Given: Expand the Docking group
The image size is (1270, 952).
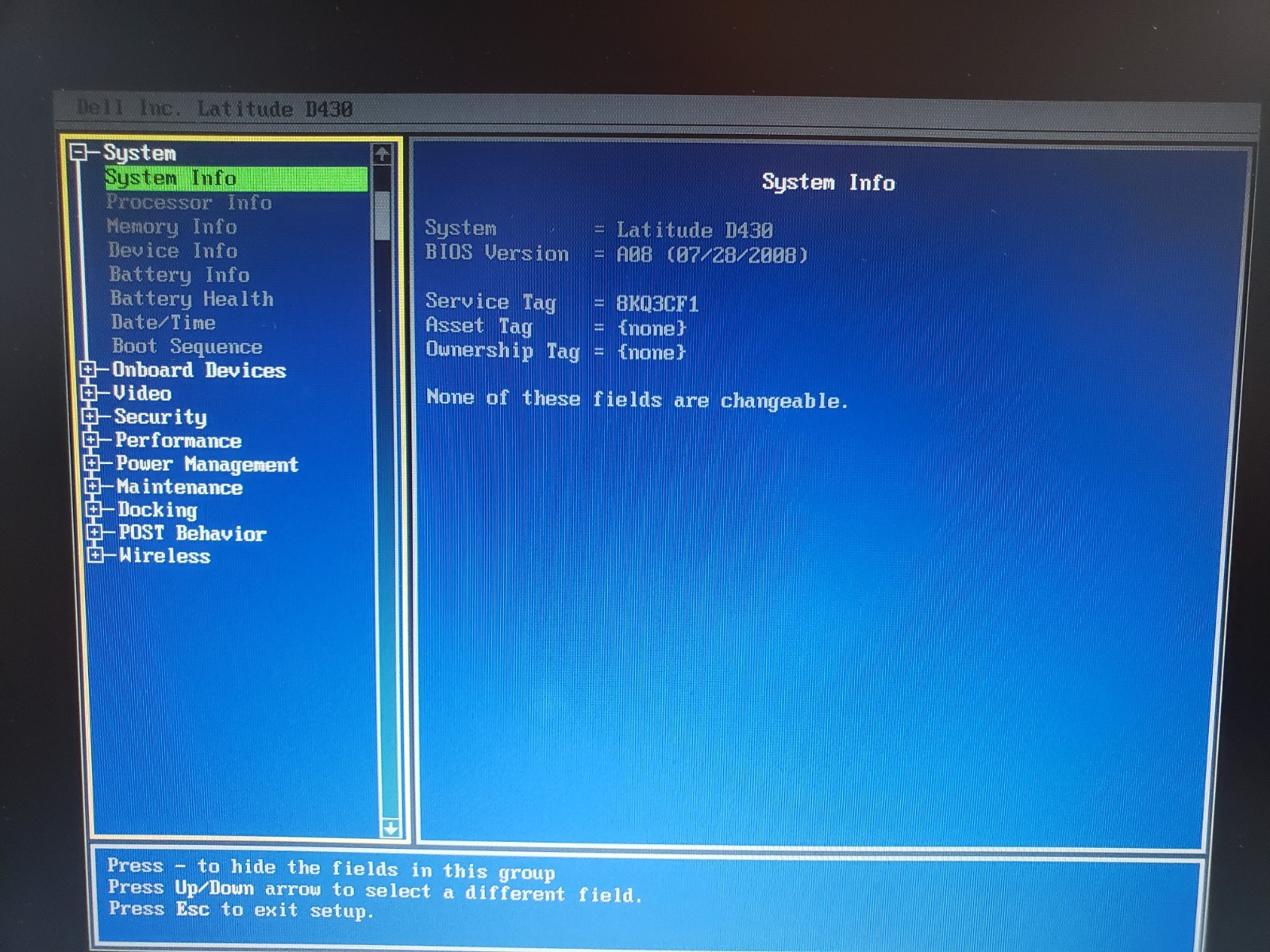Looking at the screenshot, I should click(x=93, y=509).
